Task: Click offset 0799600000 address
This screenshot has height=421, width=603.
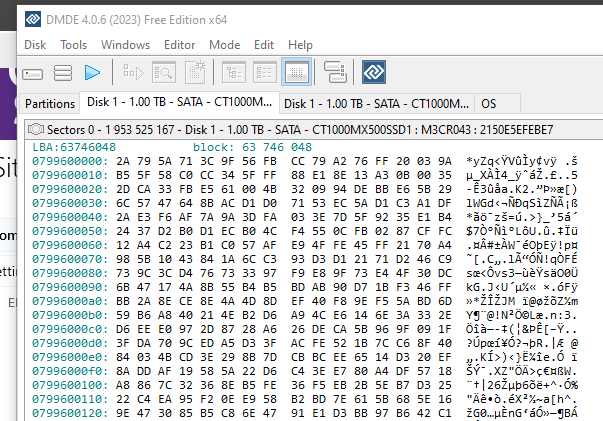Action: [70, 161]
